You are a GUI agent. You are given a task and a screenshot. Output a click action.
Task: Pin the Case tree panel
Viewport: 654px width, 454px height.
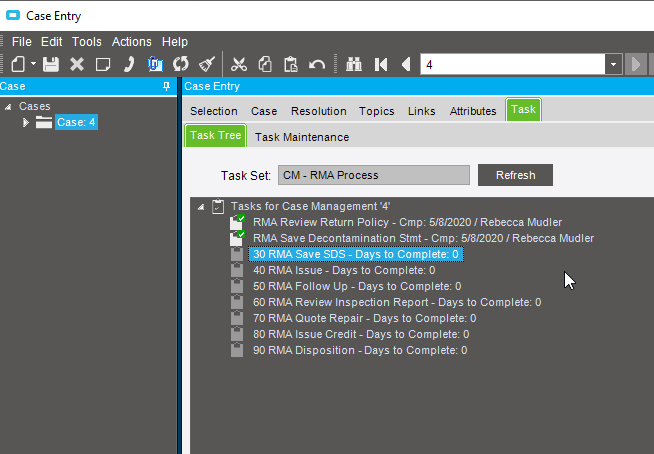coord(166,86)
